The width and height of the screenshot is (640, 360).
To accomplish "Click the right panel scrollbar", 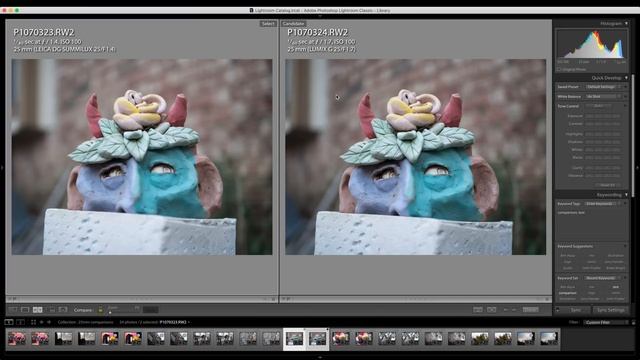I will (x=633, y=137).
